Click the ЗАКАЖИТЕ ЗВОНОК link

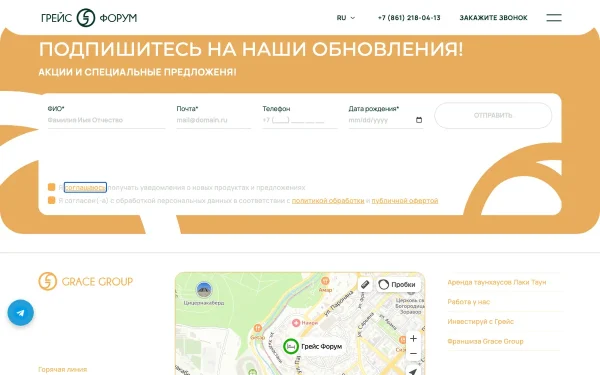point(494,18)
